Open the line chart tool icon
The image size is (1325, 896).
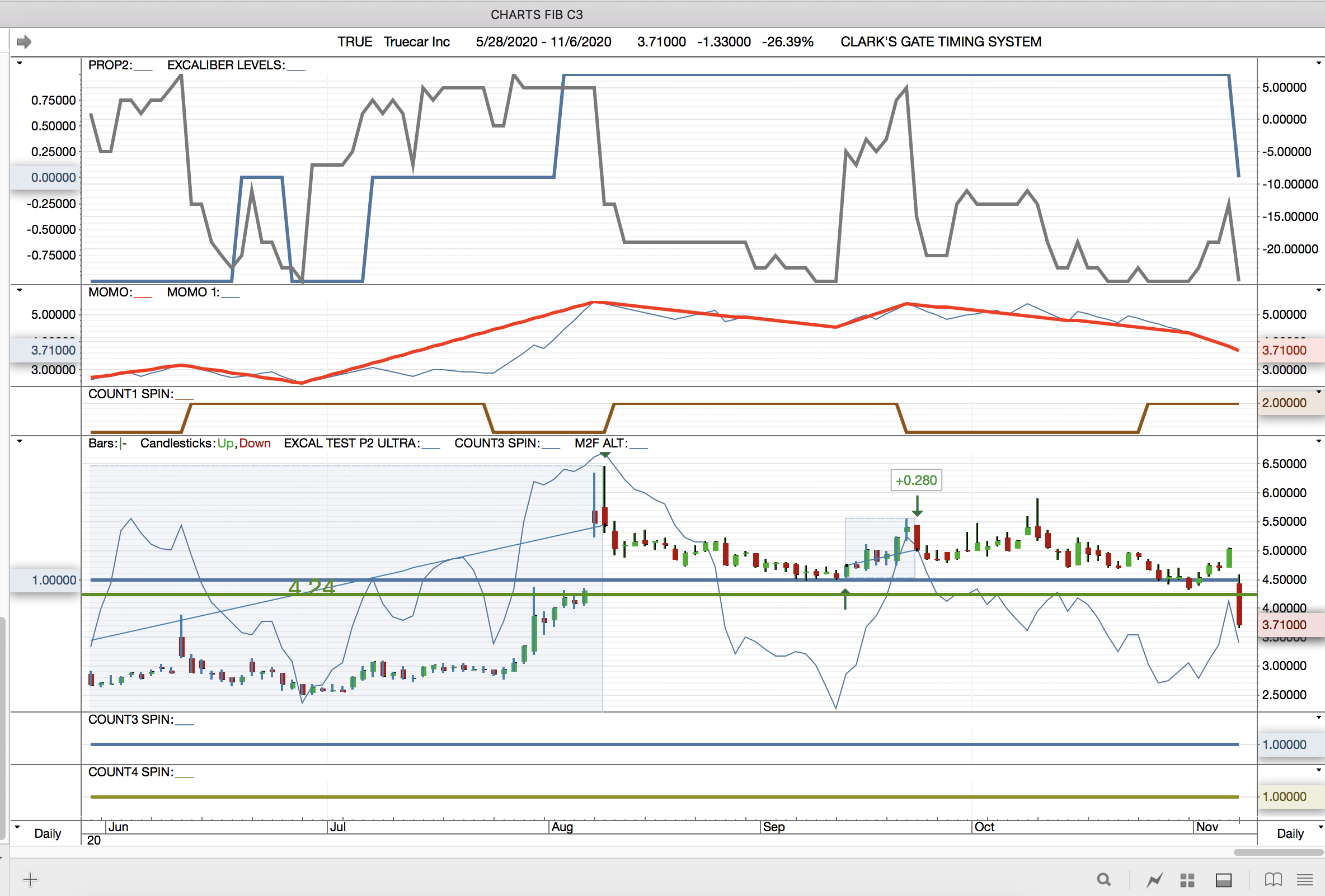click(x=1154, y=880)
